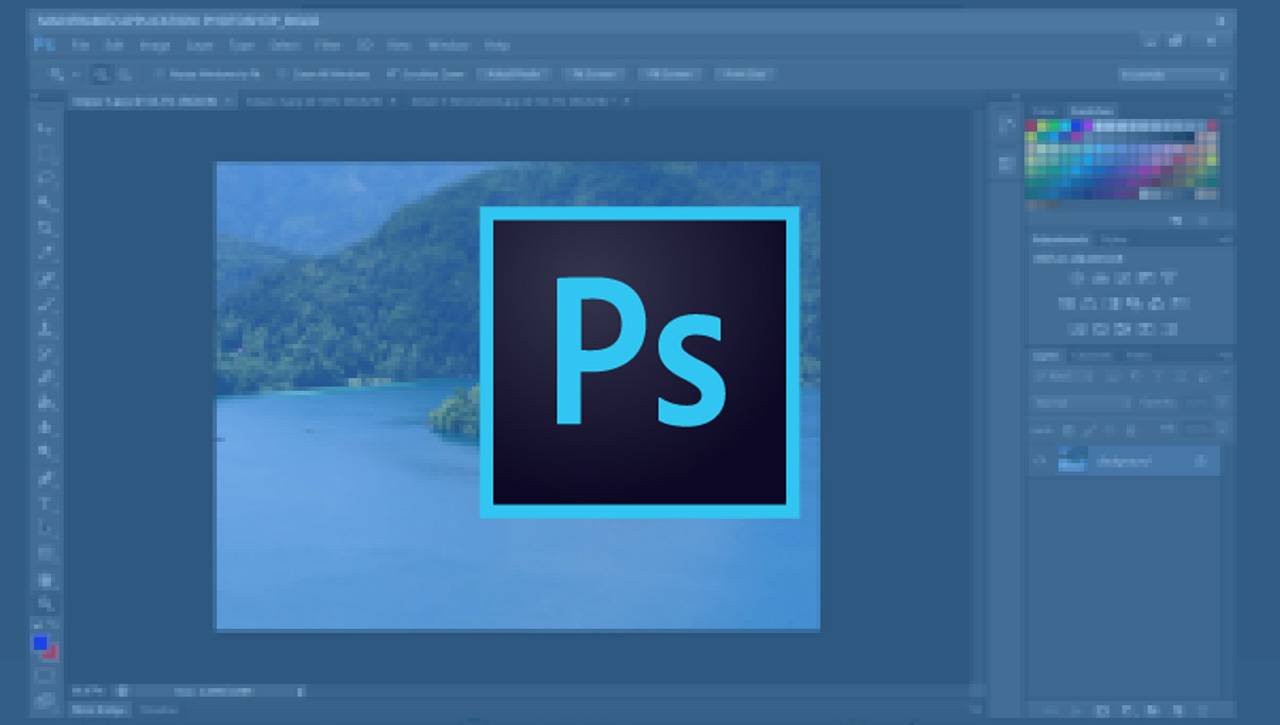Click the foreground color swatch
The image size is (1280, 725).
[40, 645]
